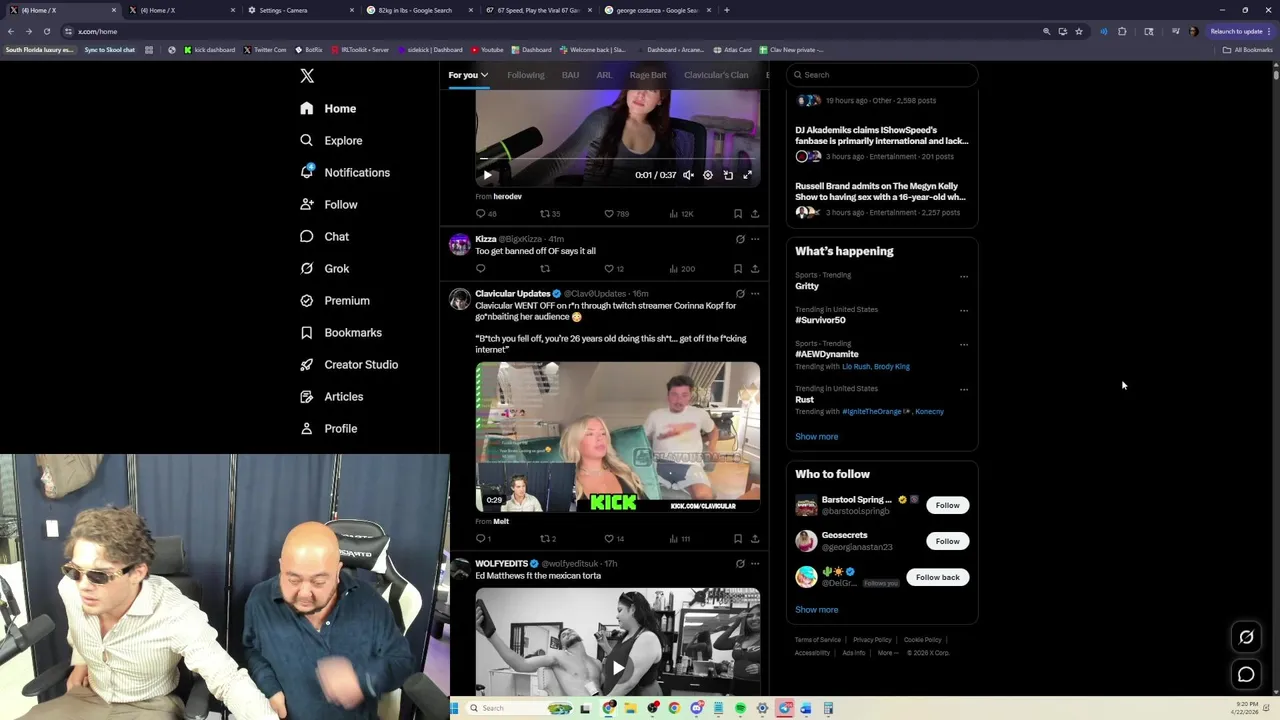Open the Clavicular Kick clip thumbnail
Image resolution: width=1280 pixels, height=720 pixels.
tap(618, 437)
